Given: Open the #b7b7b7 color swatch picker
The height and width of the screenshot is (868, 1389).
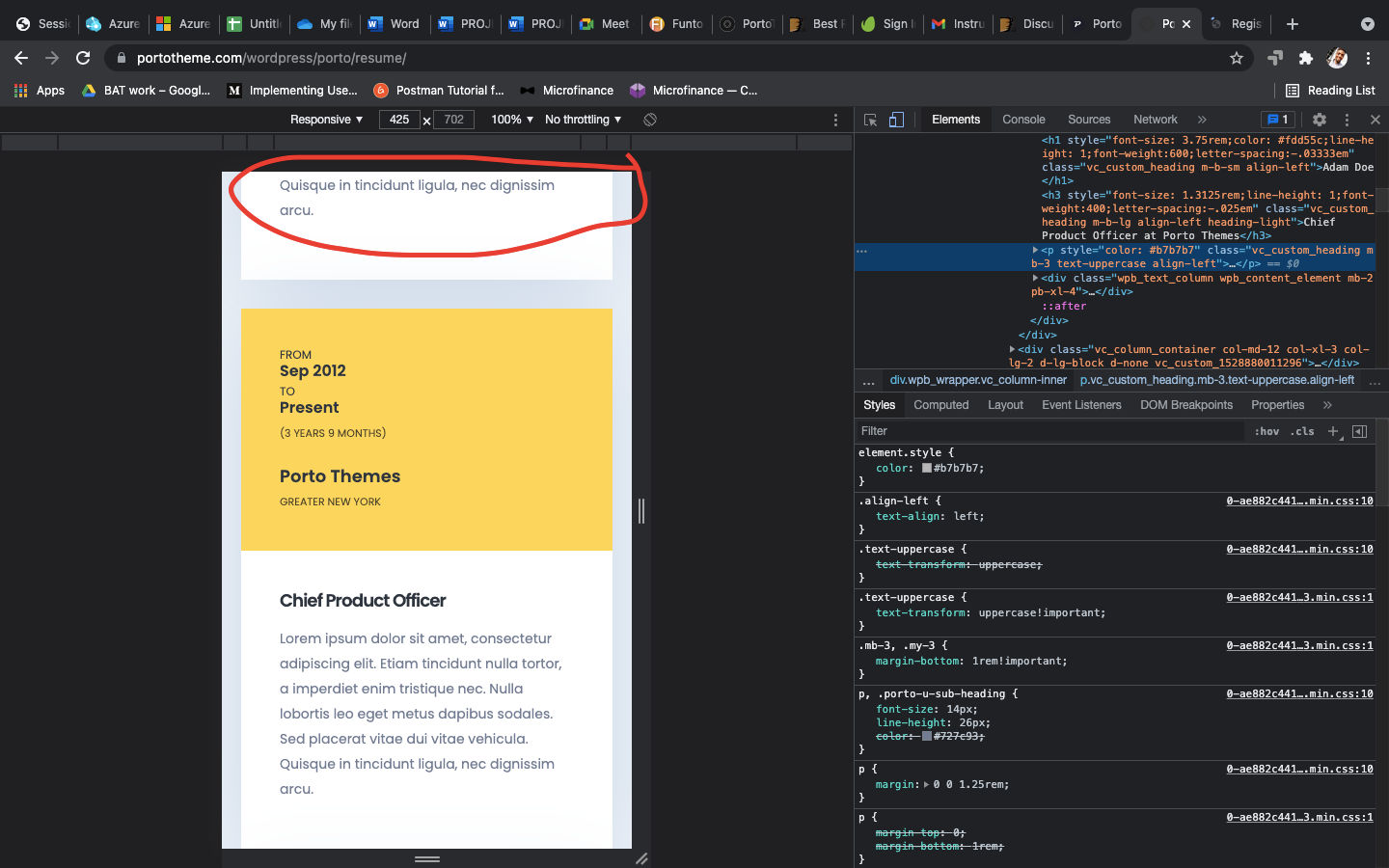Looking at the screenshot, I should tap(927, 468).
